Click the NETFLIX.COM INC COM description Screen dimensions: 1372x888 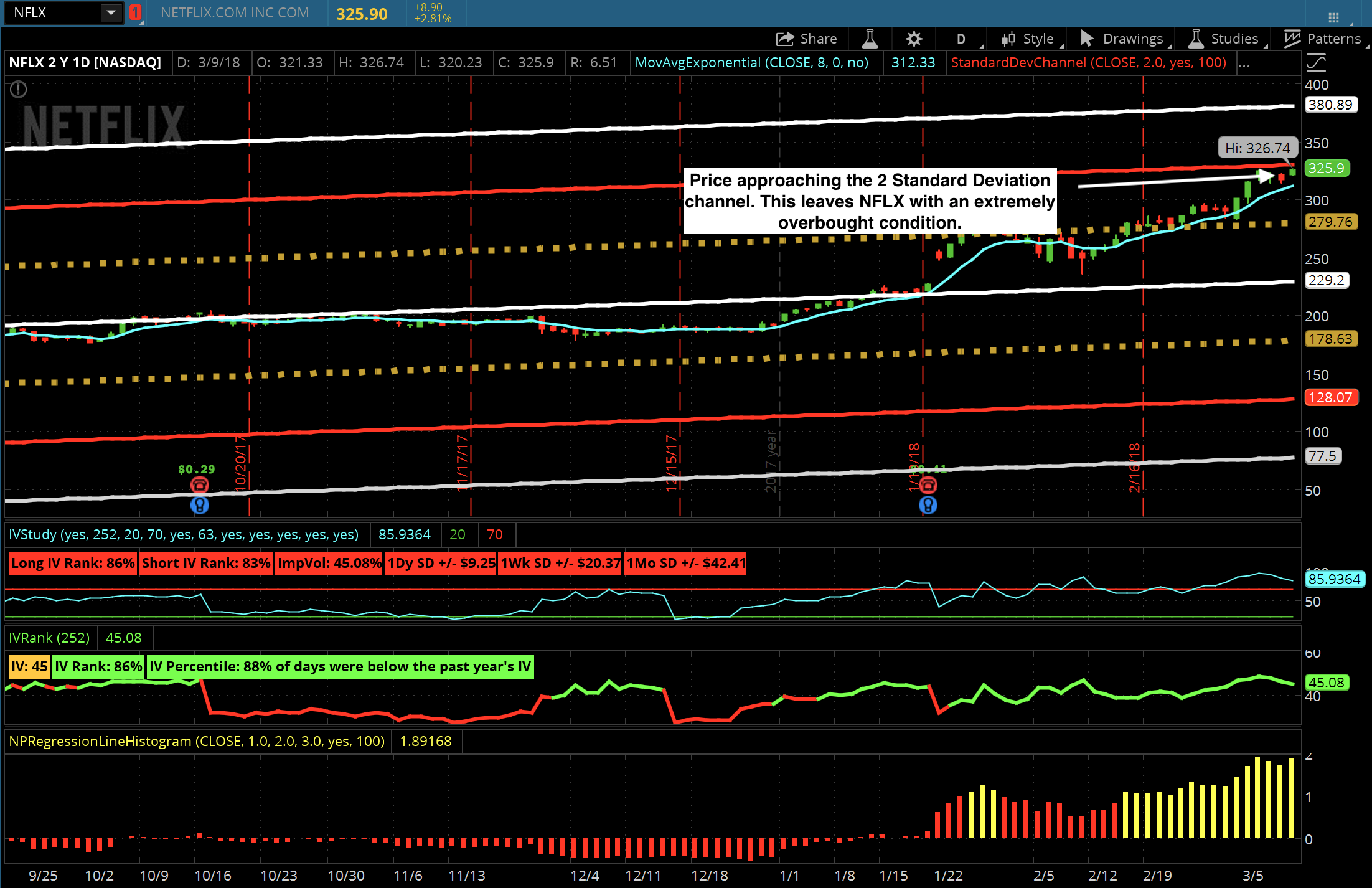[235, 12]
